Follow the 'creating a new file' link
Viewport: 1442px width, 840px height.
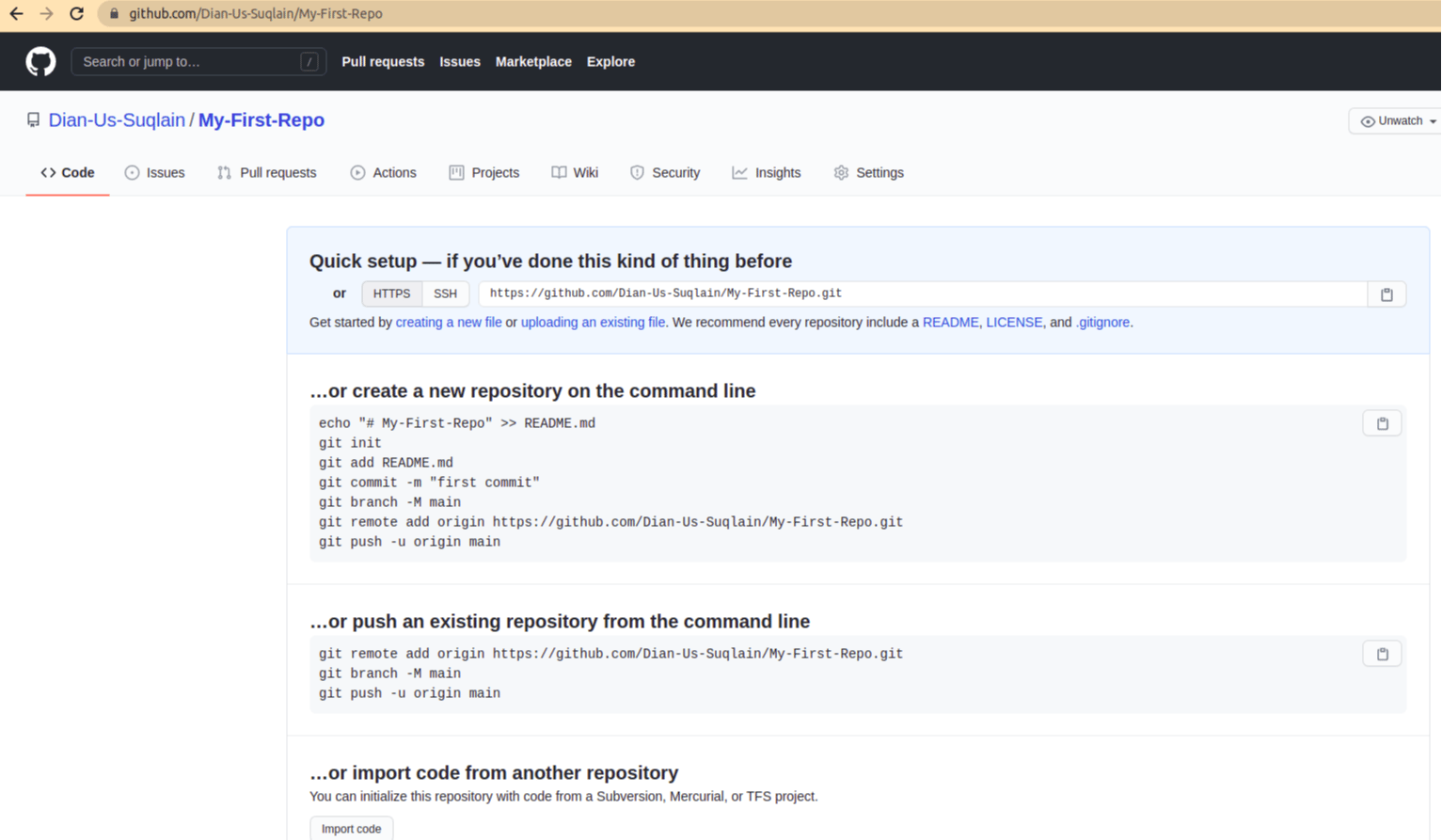tap(449, 323)
